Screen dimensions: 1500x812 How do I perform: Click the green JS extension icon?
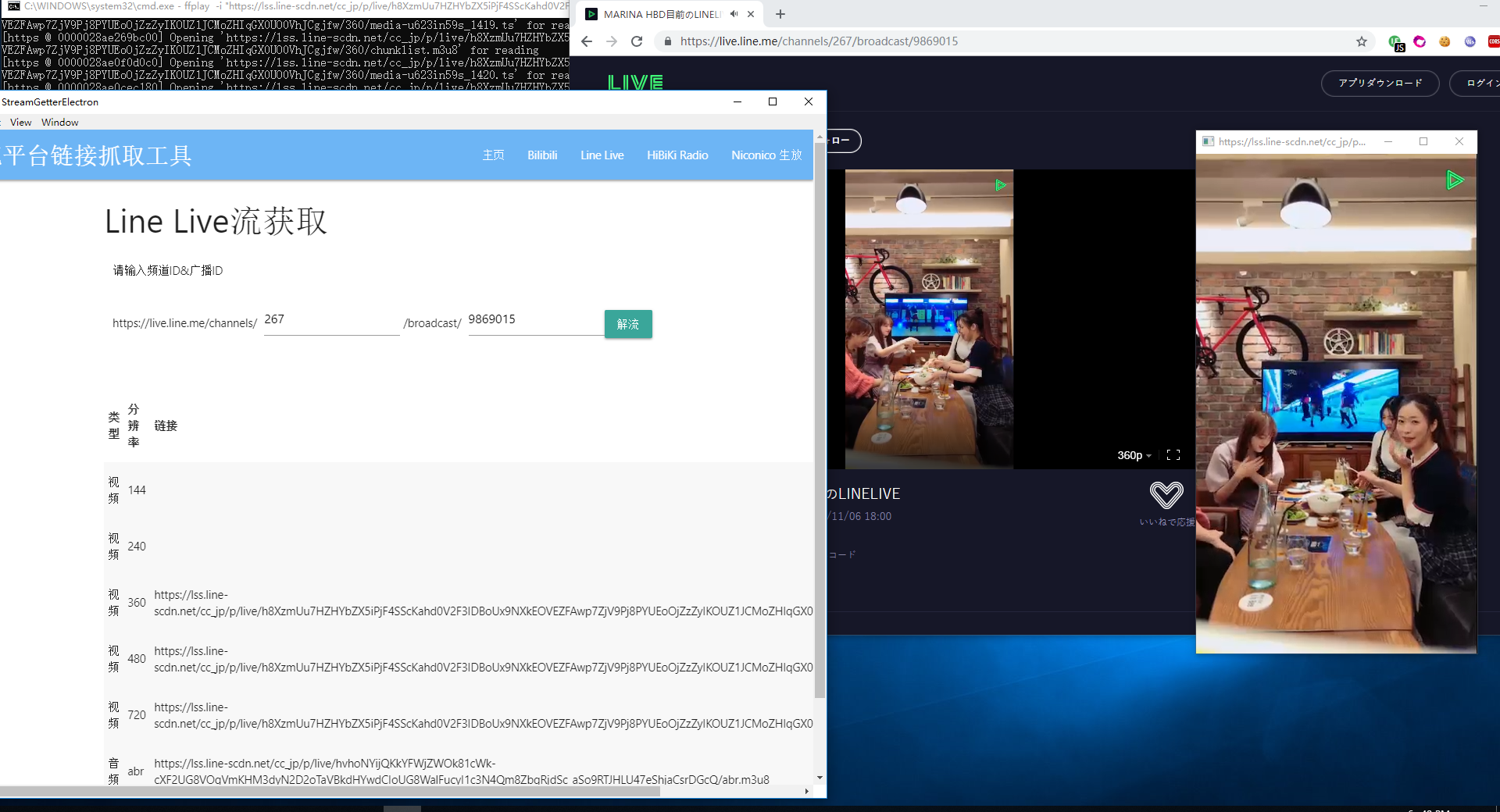coord(1395,42)
